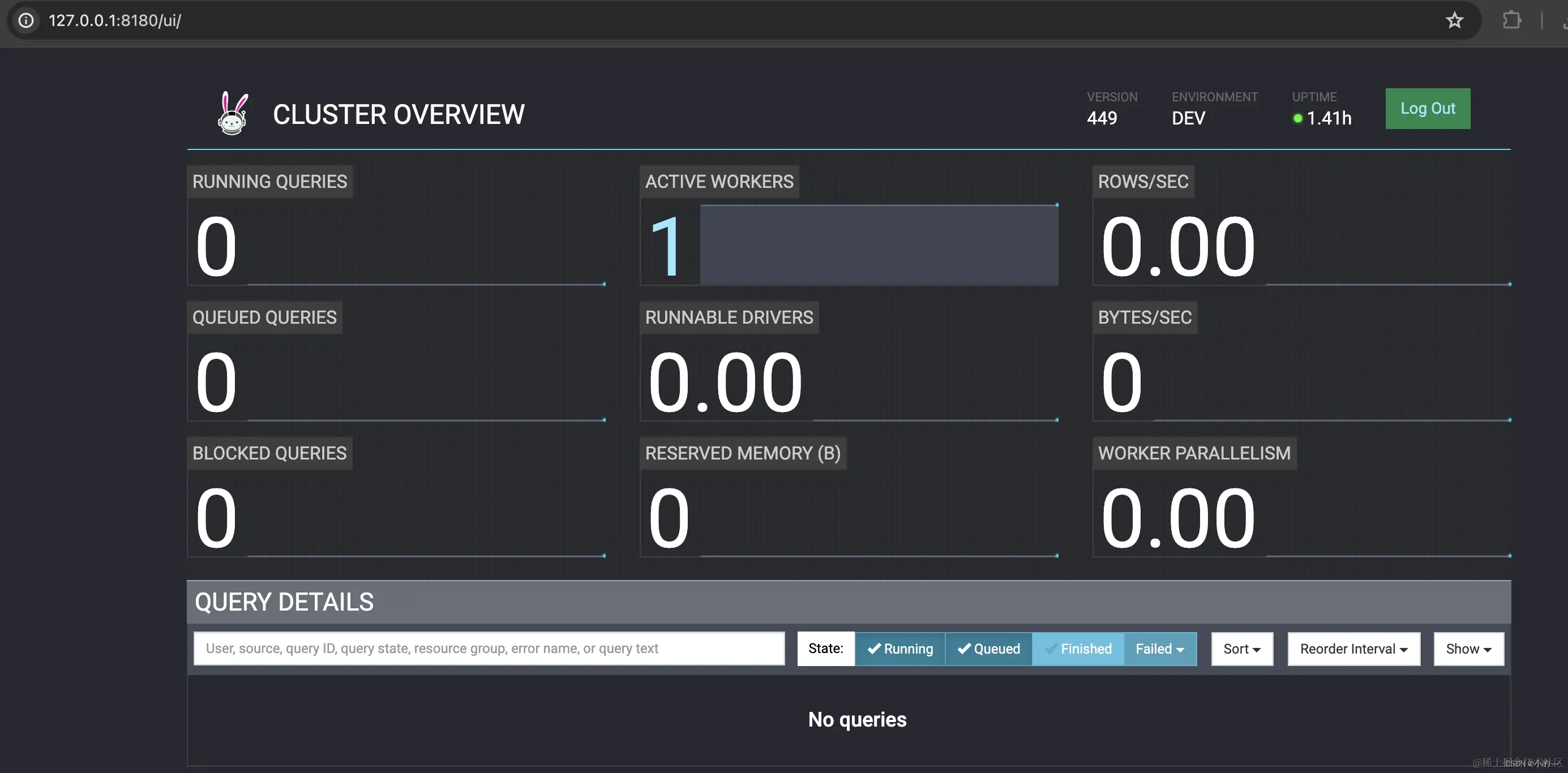Click the bookmark star icon in address bar

coord(1454,20)
